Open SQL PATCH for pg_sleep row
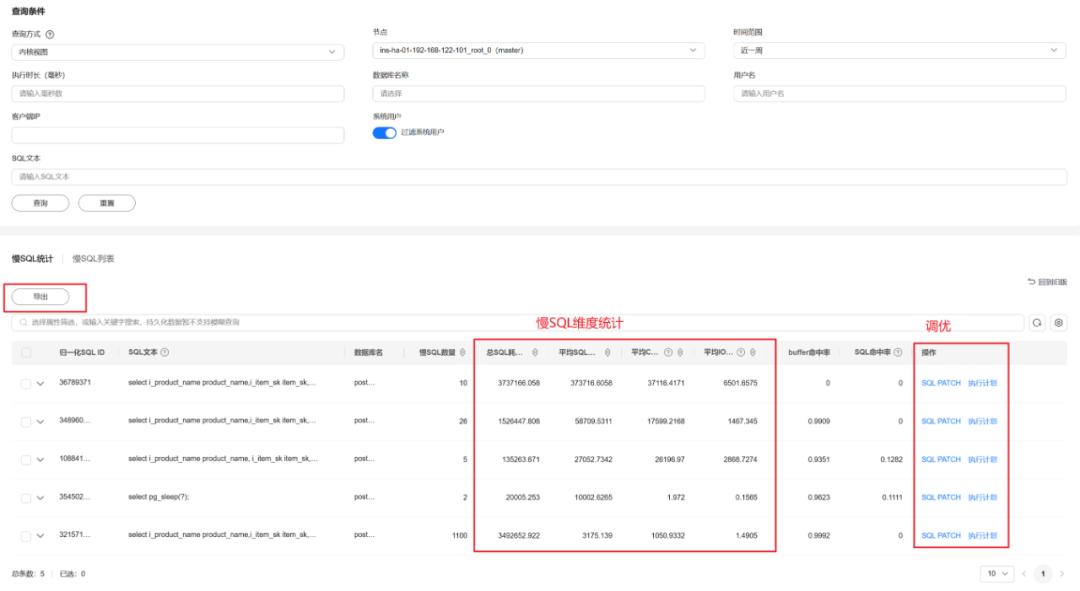This screenshot has width=1080, height=591. [x=941, y=497]
